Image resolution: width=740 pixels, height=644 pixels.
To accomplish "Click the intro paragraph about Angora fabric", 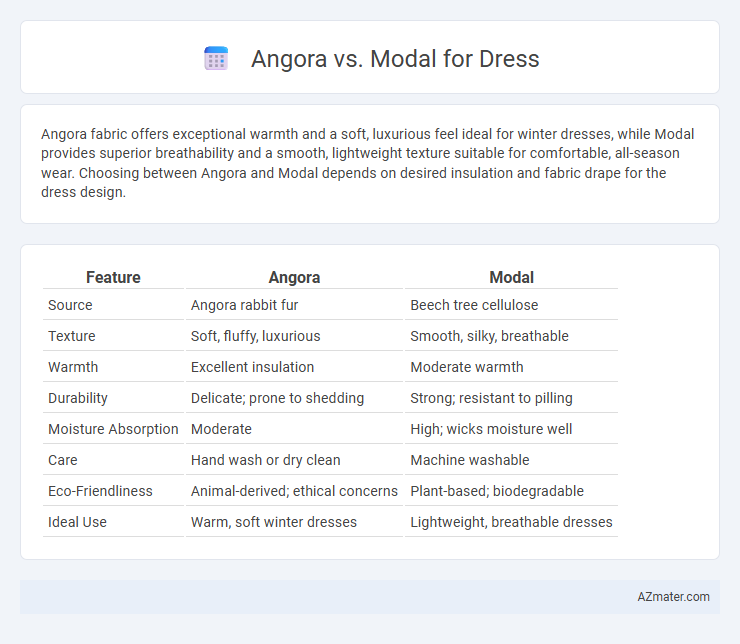I will pyautogui.click(x=367, y=163).
